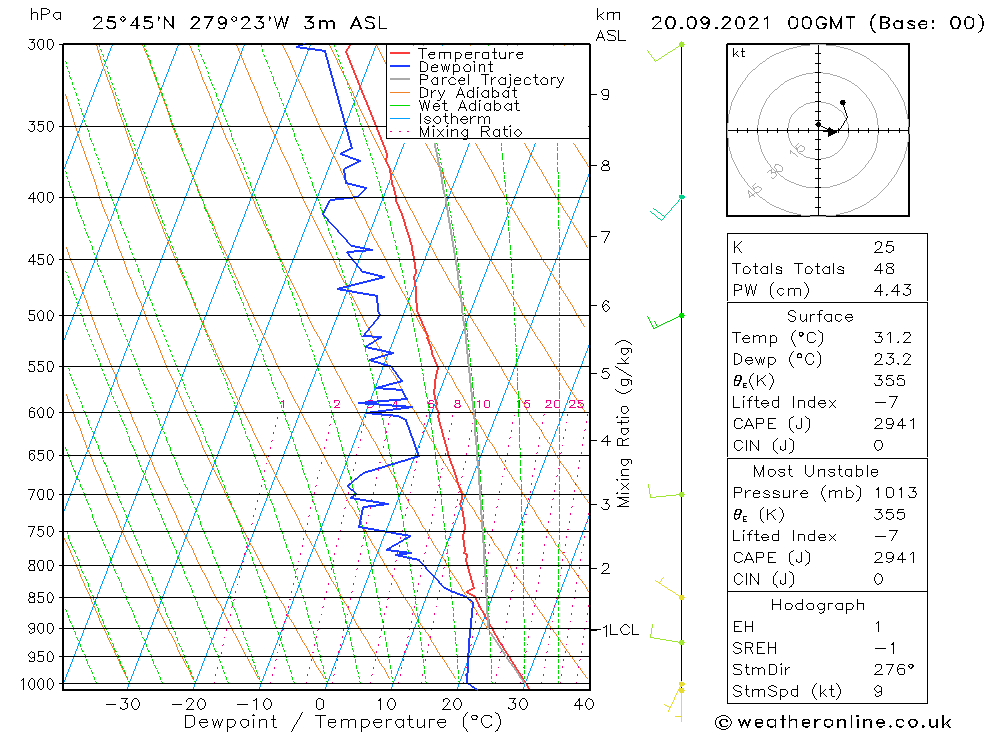Click the 9 km height label
The height and width of the screenshot is (733, 1000).
point(605,94)
